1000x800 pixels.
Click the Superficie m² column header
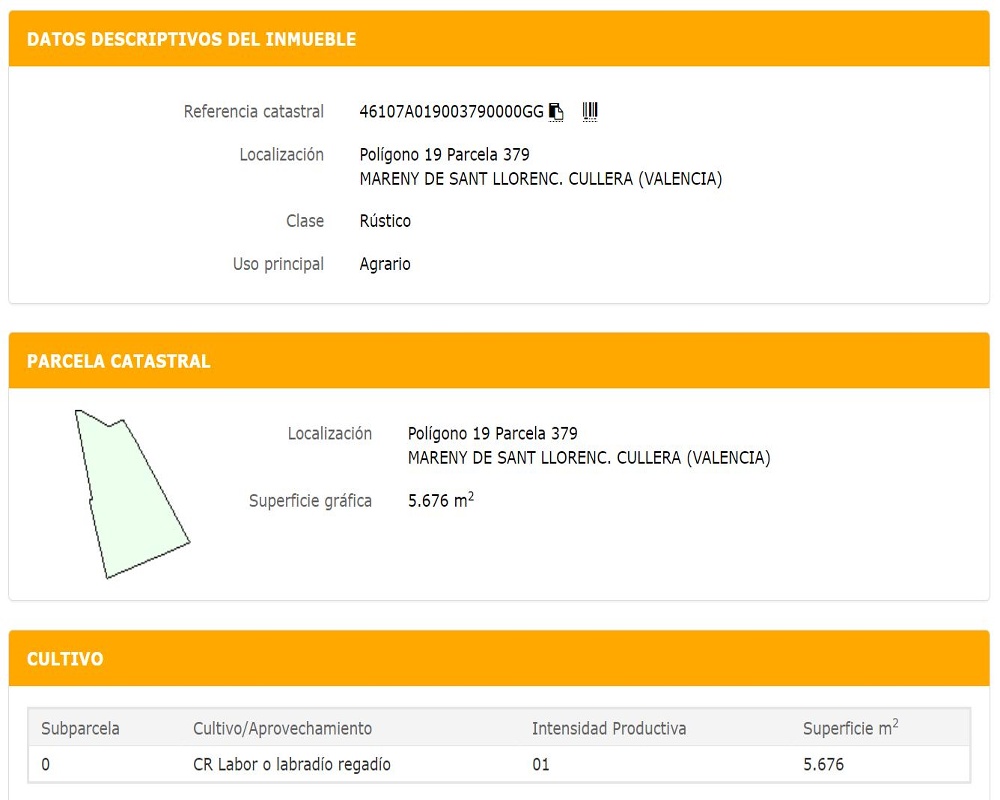click(850, 728)
